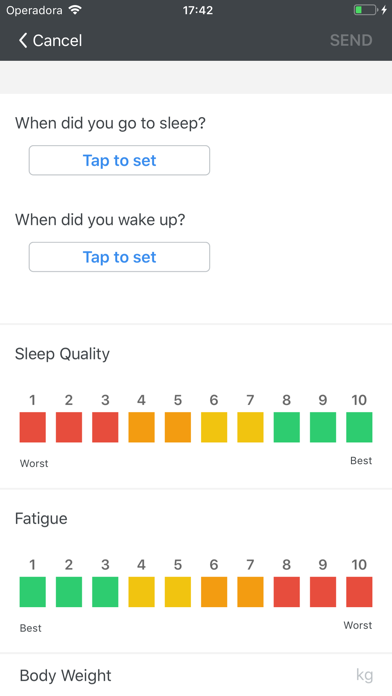The height and width of the screenshot is (696, 392).
Task: Tap the battery charging icon
Action: [370, 10]
